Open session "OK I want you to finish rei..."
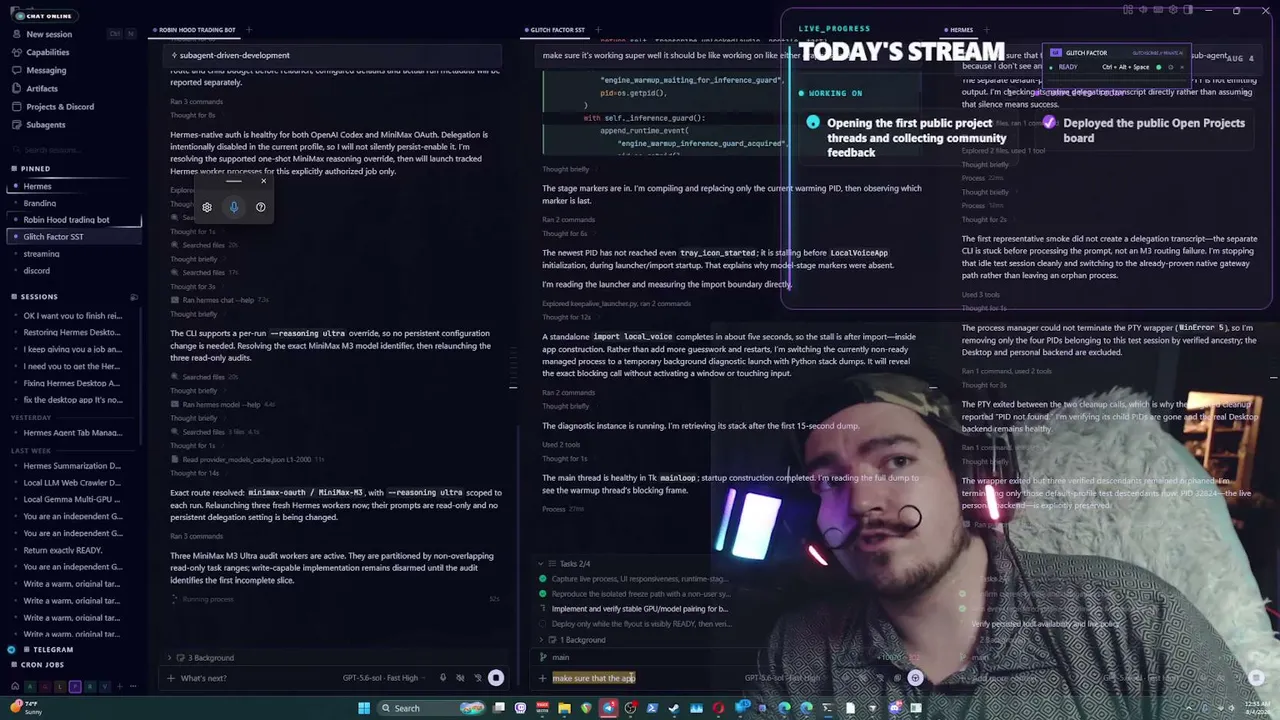The height and width of the screenshot is (720, 1280). click(72, 316)
